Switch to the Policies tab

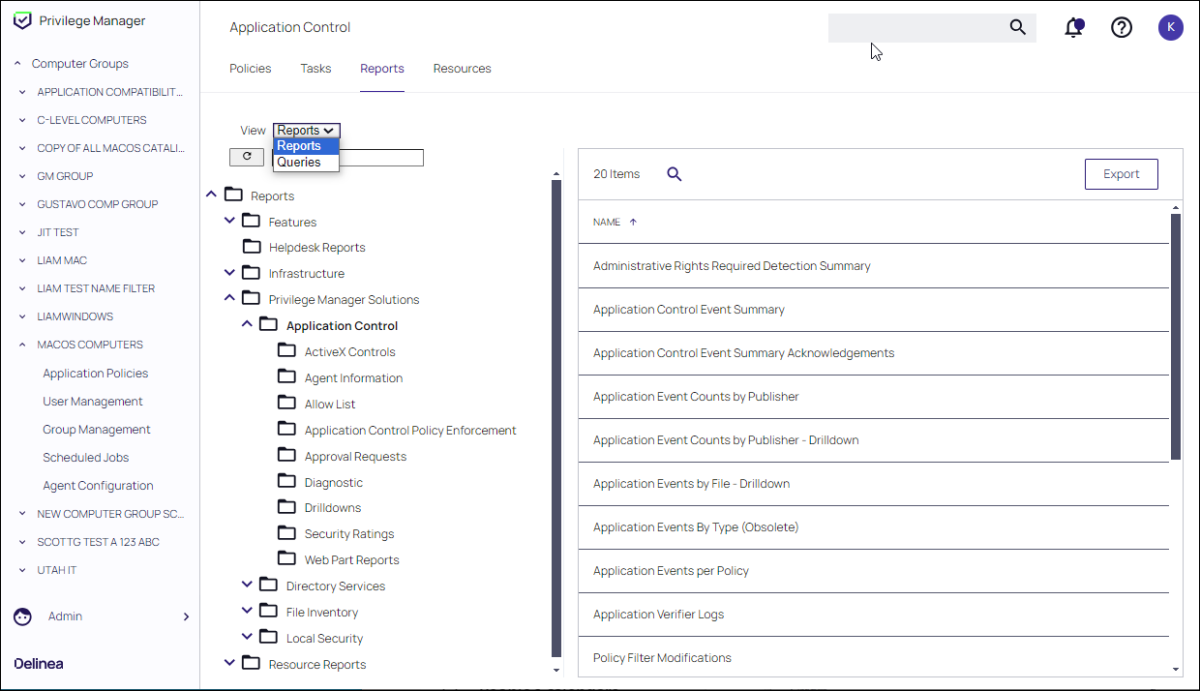(250, 69)
